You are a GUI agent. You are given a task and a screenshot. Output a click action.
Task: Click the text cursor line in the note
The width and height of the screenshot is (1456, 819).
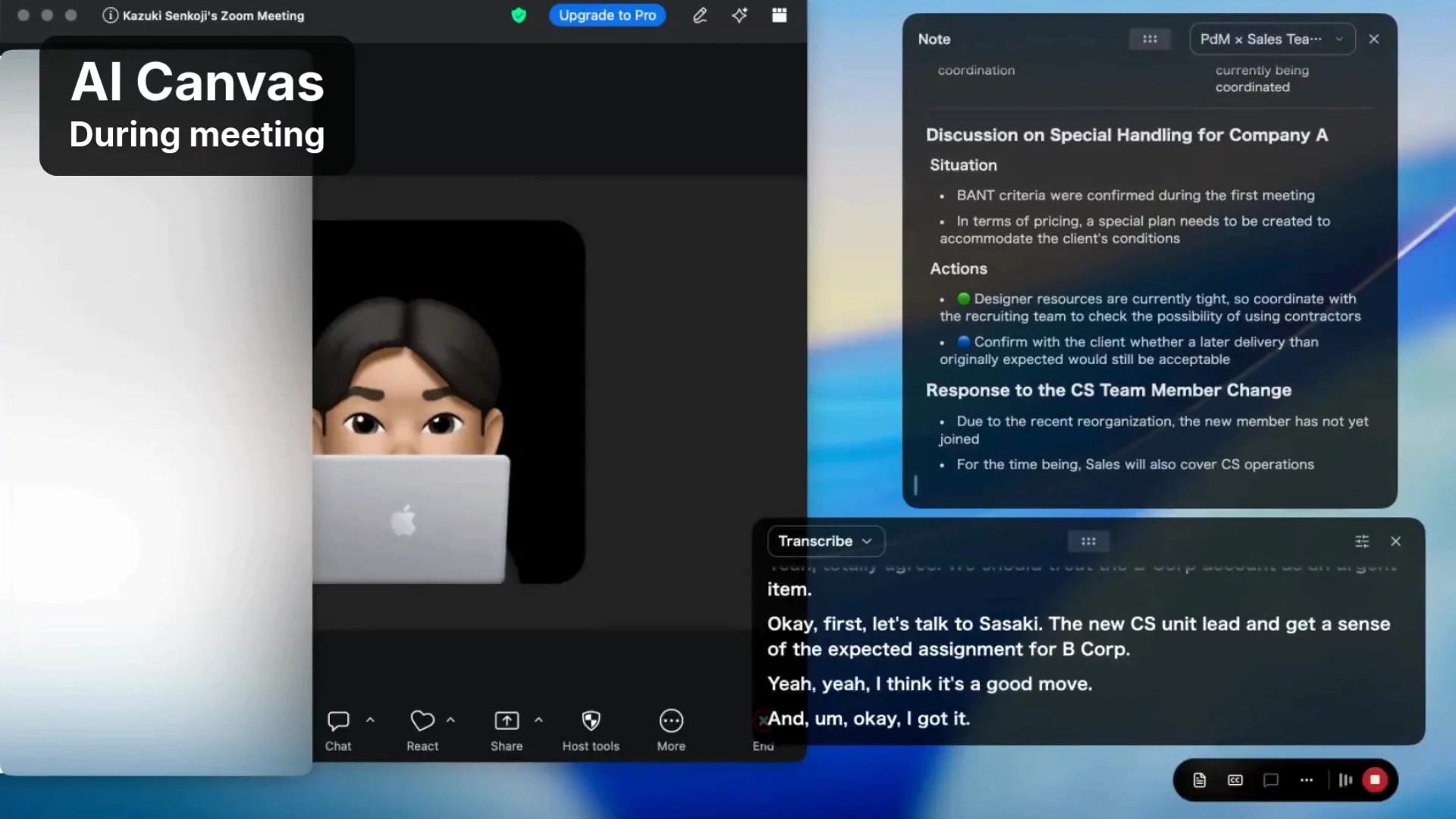coord(915,485)
